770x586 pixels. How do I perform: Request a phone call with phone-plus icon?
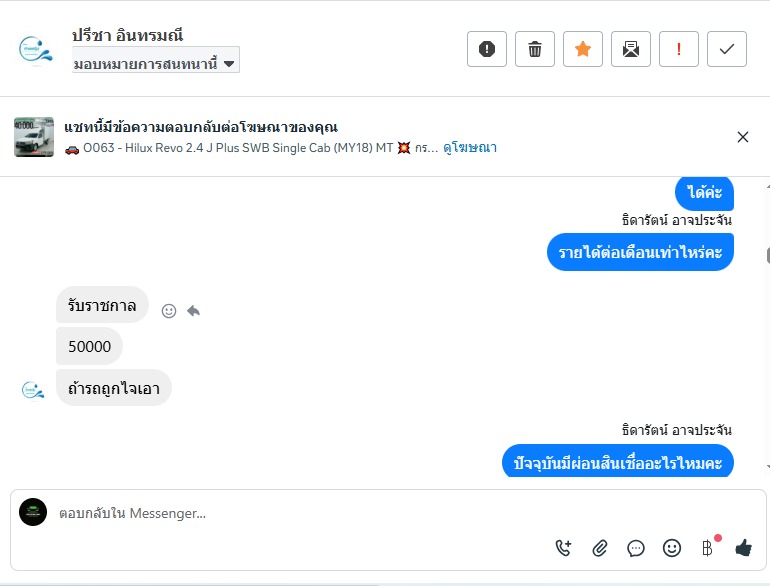click(564, 548)
